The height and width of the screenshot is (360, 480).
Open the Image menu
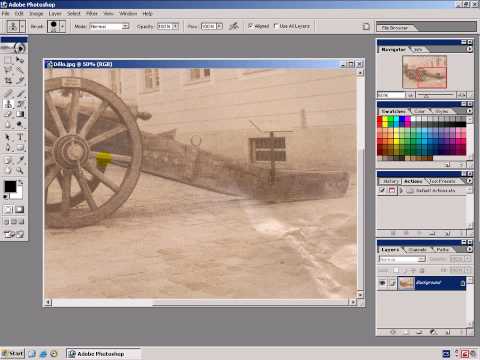tap(36, 13)
